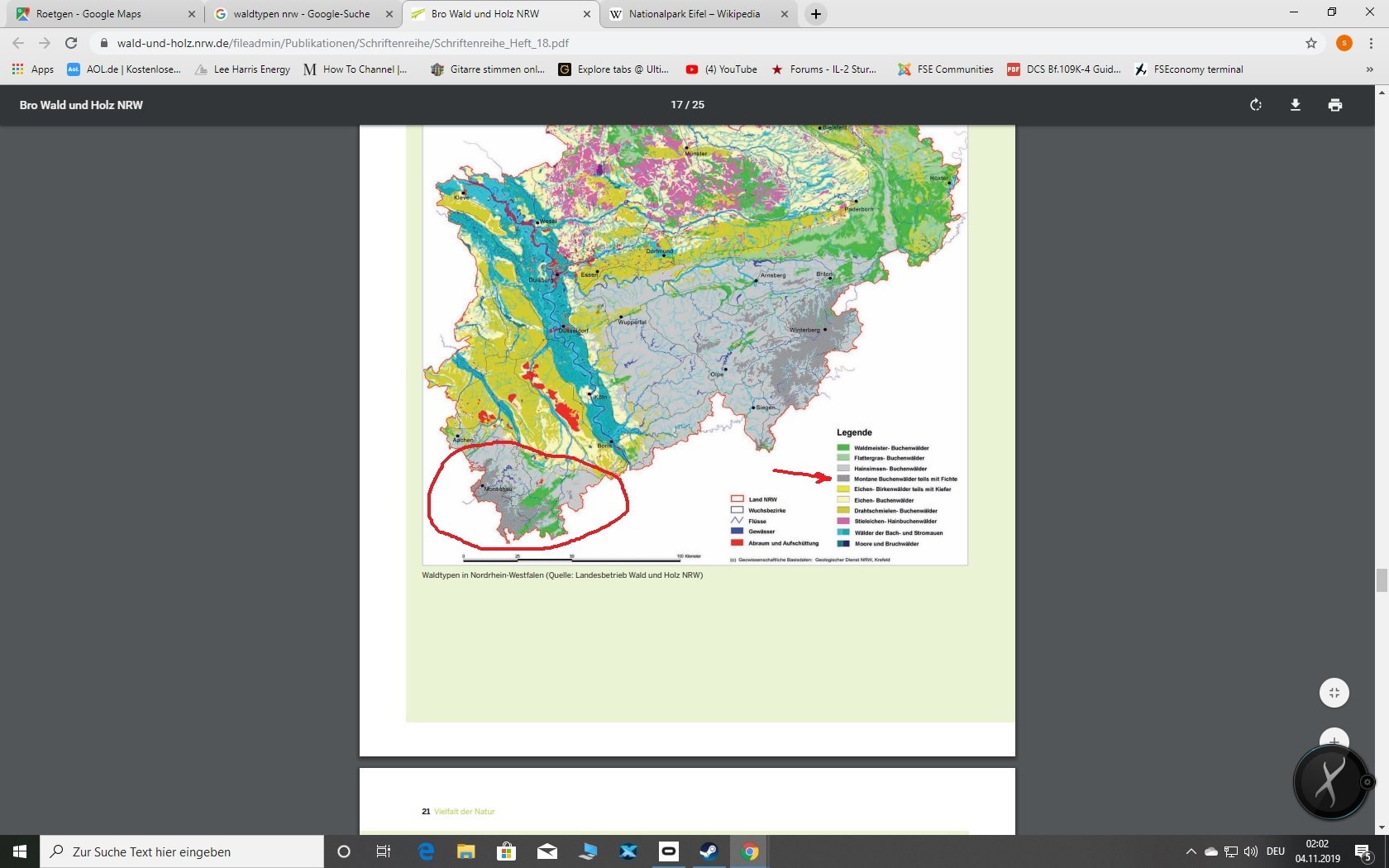1389x868 pixels.
Task: Bookmark this page with the star icon
Action: click(1311, 43)
